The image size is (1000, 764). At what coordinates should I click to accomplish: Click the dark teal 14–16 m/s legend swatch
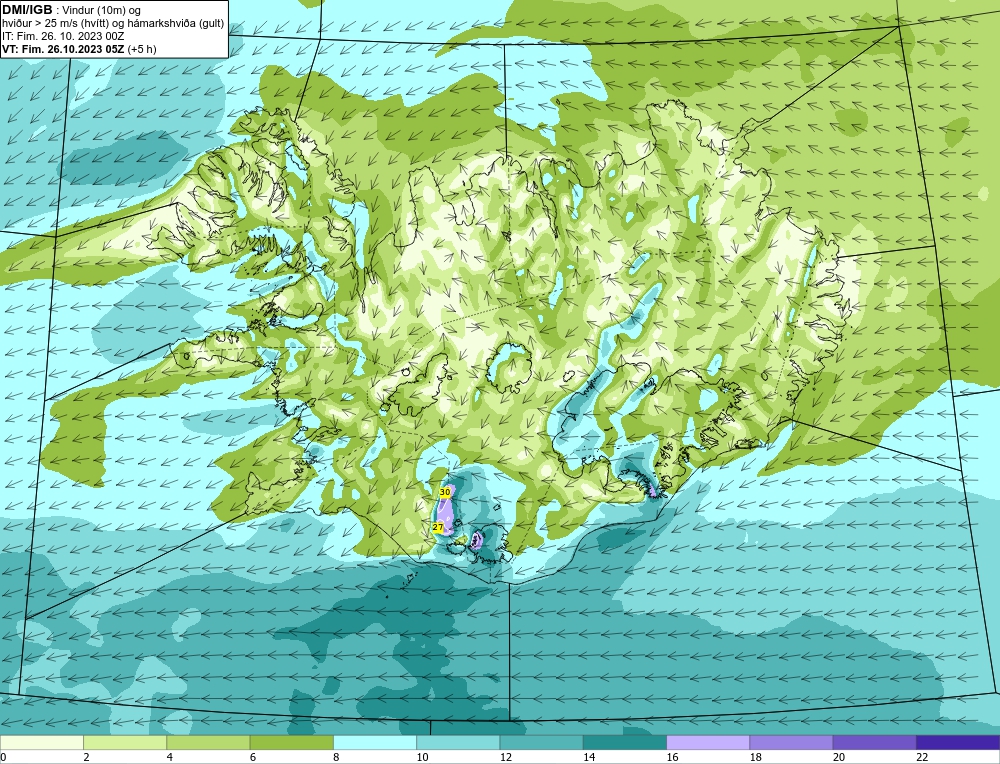[624, 742]
